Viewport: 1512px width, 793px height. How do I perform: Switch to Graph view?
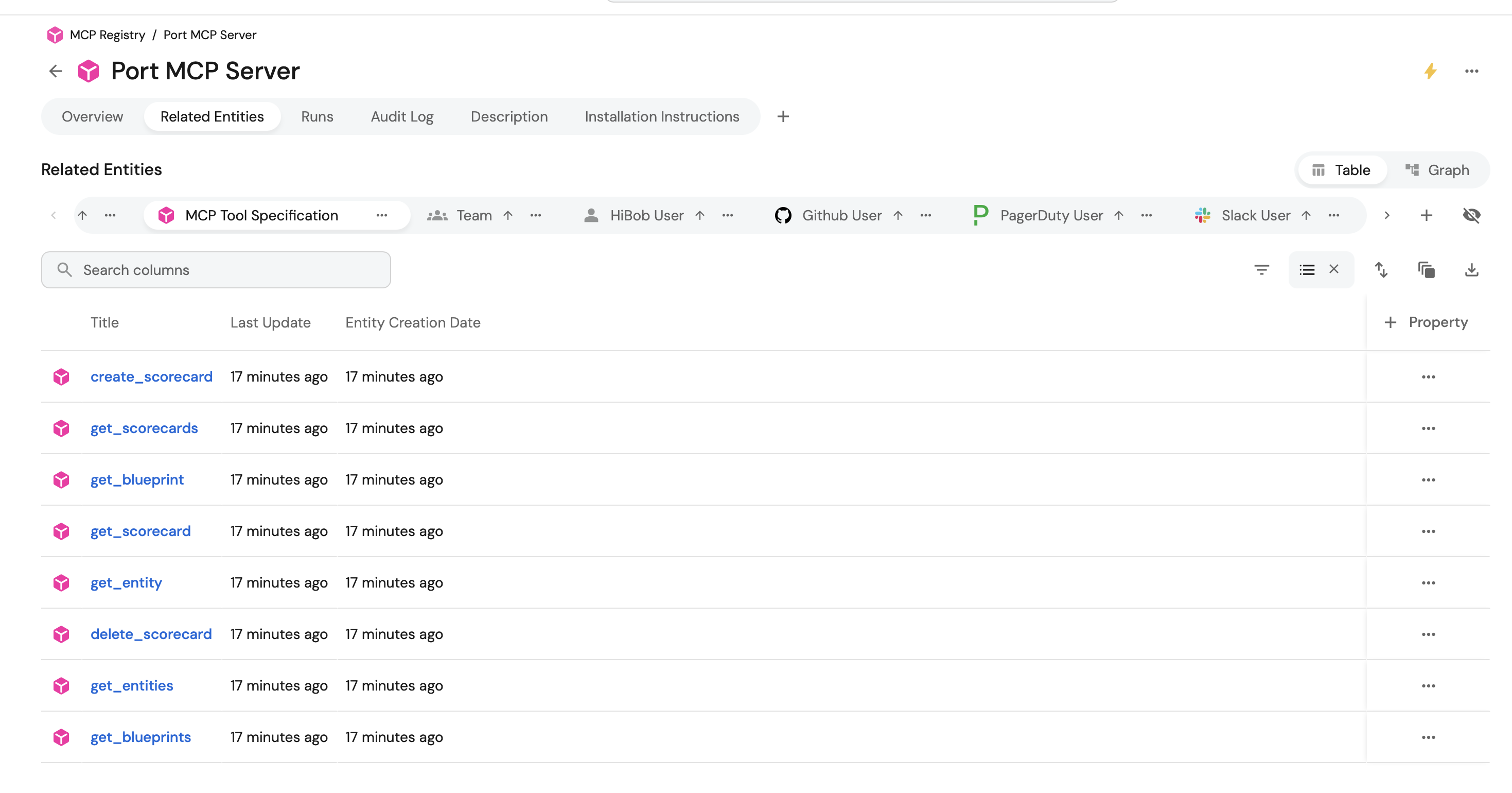pyautogui.click(x=1437, y=170)
